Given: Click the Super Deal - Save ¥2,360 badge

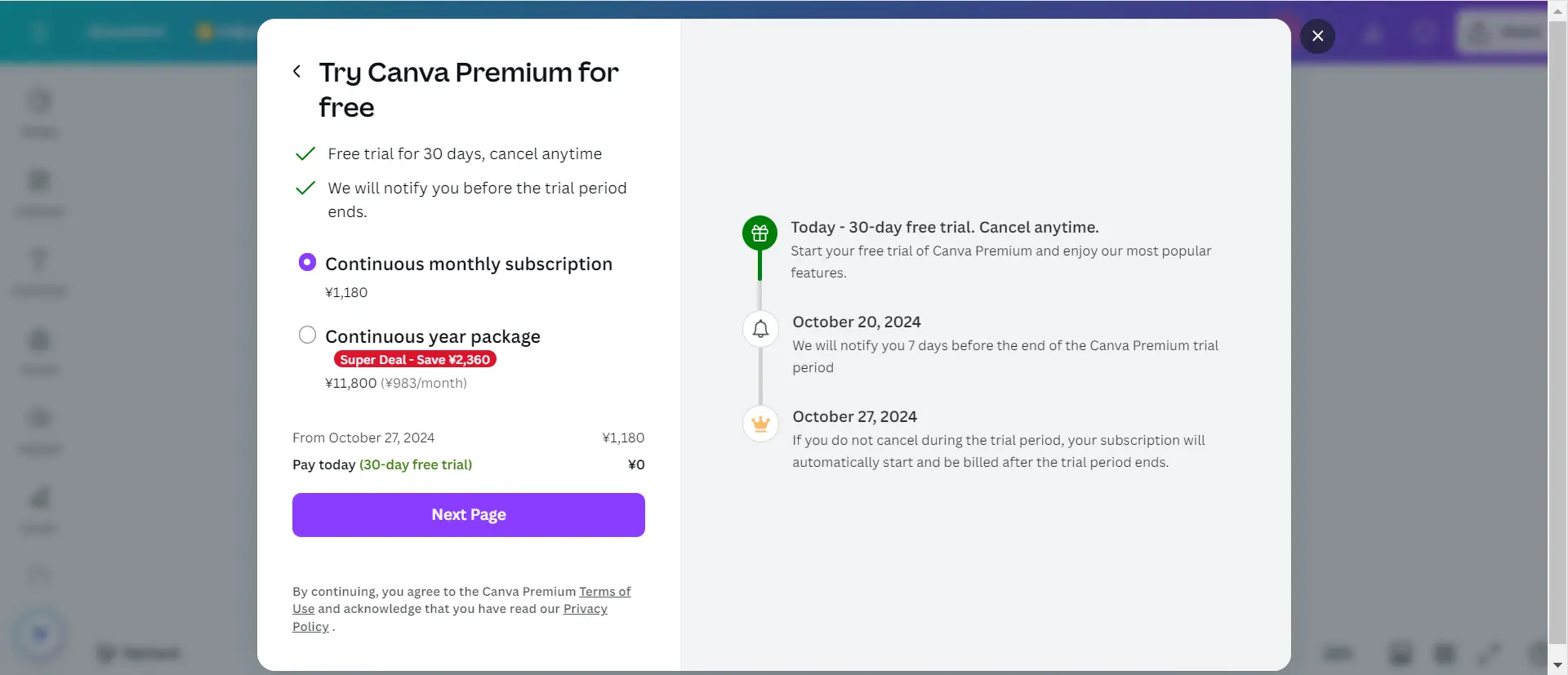Looking at the screenshot, I should (415, 360).
